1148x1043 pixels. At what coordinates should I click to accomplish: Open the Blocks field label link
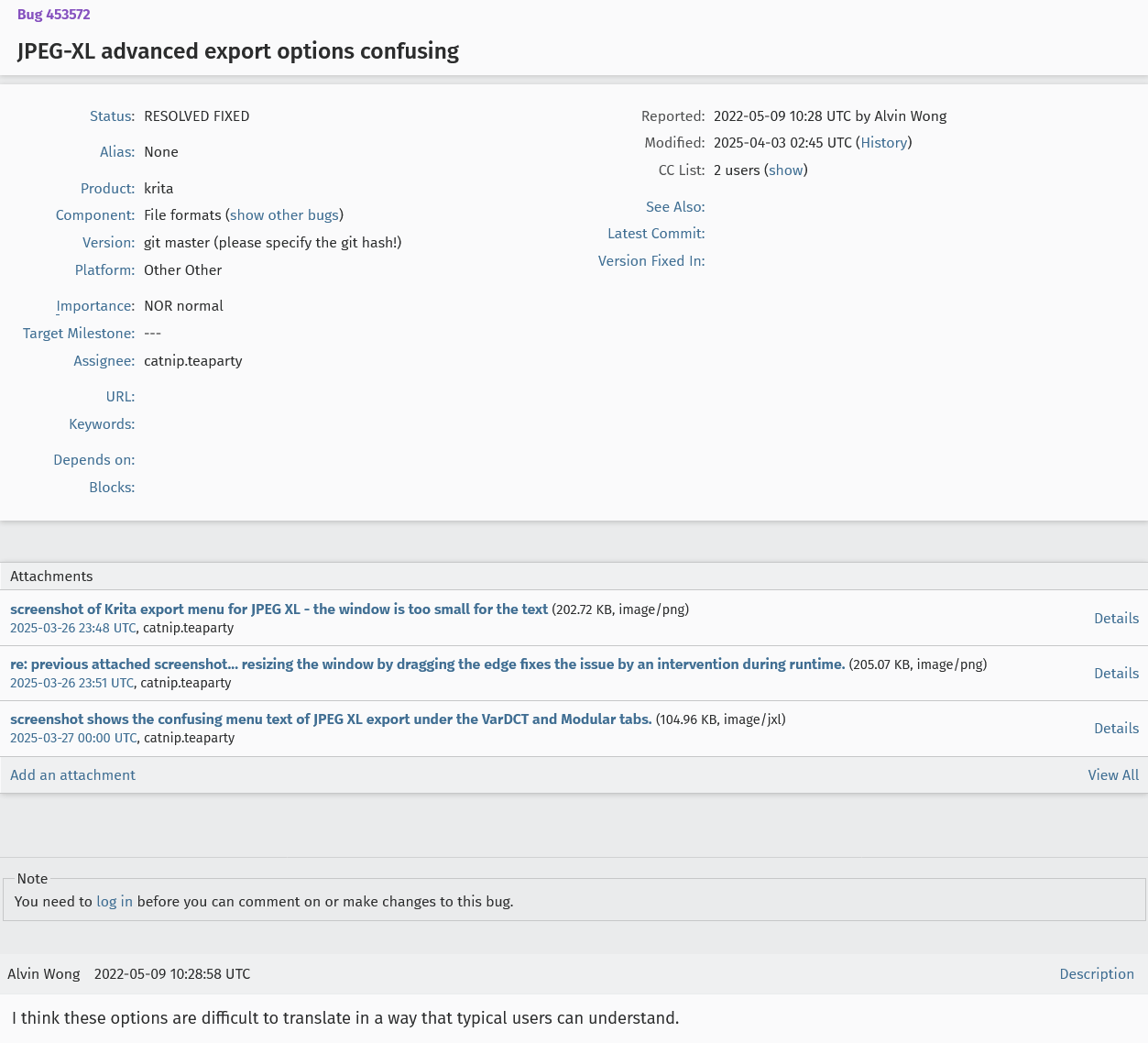tap(110, 488)
